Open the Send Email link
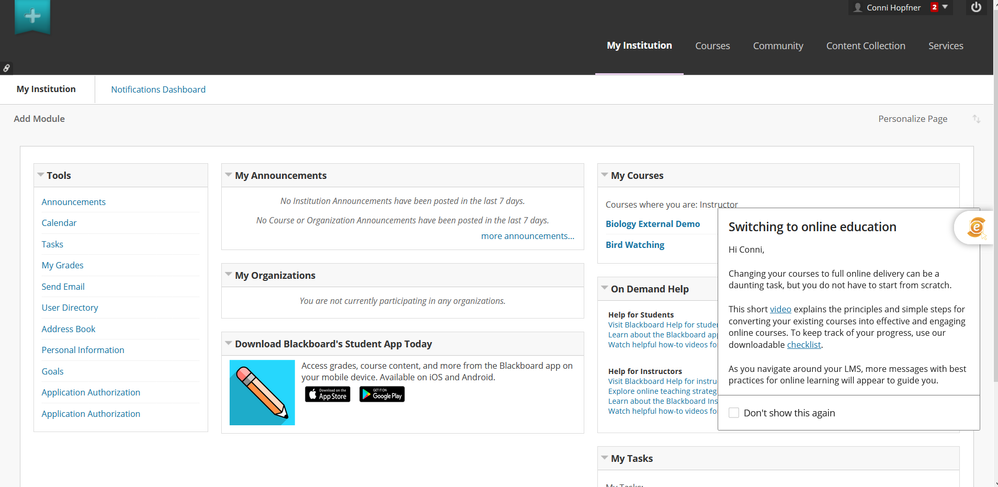Image resolution: width=998 pixels, height=487 pixels. (63, 286)
